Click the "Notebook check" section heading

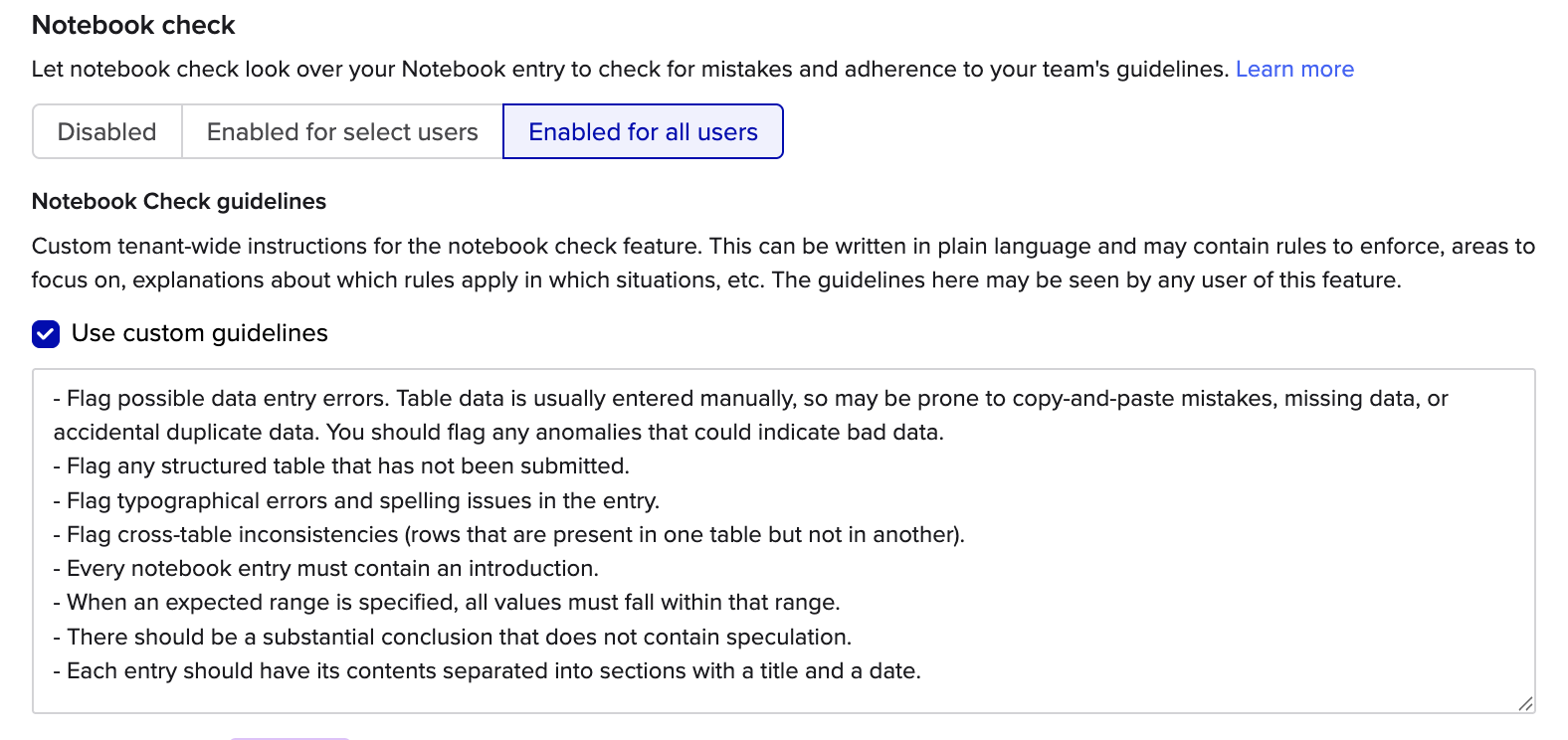pyautogui.click(x=133, y=26)
